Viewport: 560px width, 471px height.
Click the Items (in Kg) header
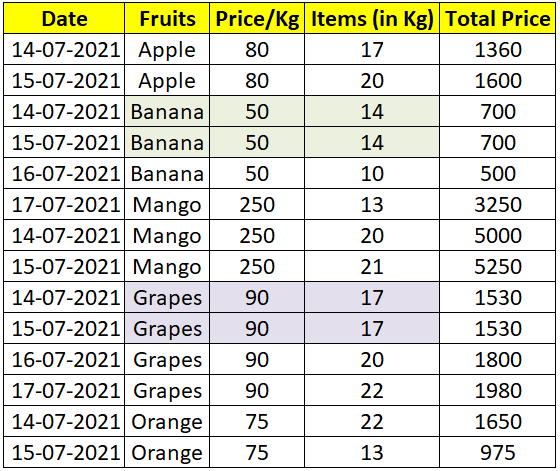click(x=372, y=19)
